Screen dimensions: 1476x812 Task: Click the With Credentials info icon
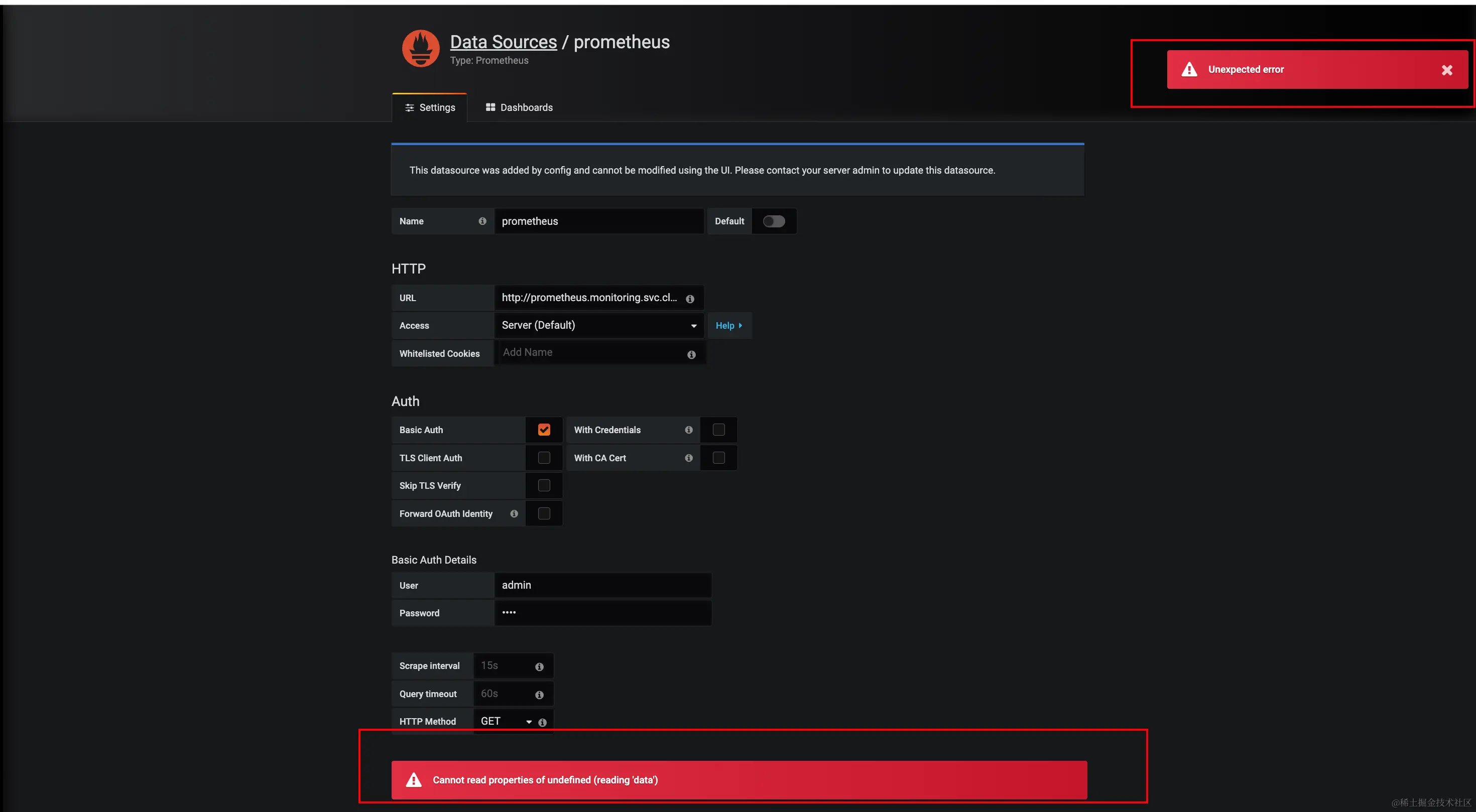point(689,430)
